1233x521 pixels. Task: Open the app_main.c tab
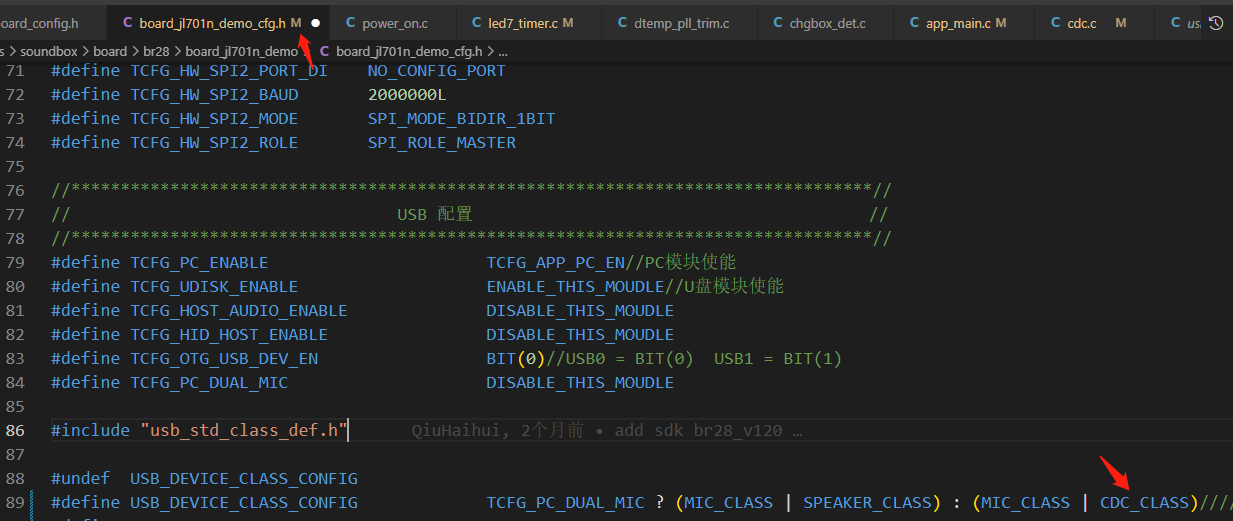[x=956, y=22]
